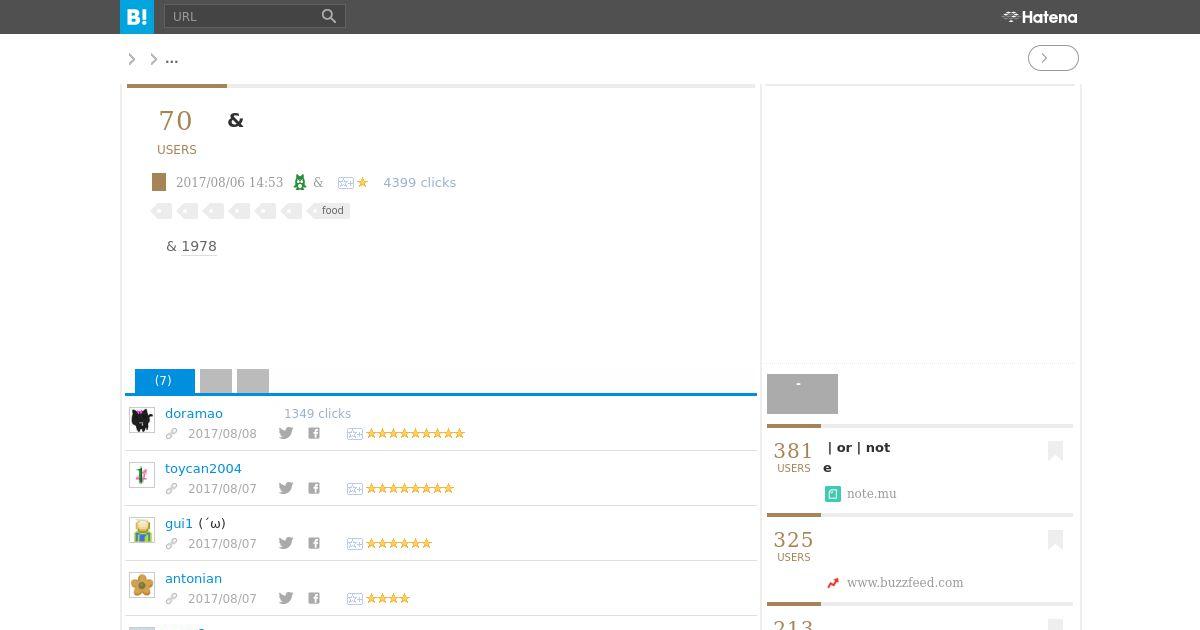The image size is (1200, 630).
Task: Add a star to gui1's comment
Action: 354,544
